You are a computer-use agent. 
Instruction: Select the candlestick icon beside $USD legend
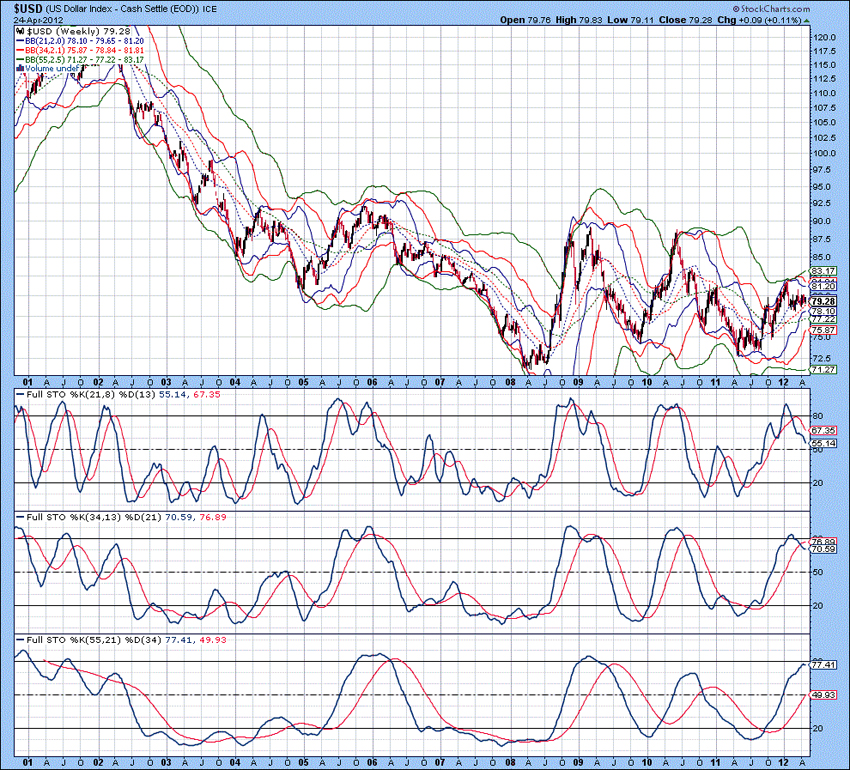coord(20,31)
